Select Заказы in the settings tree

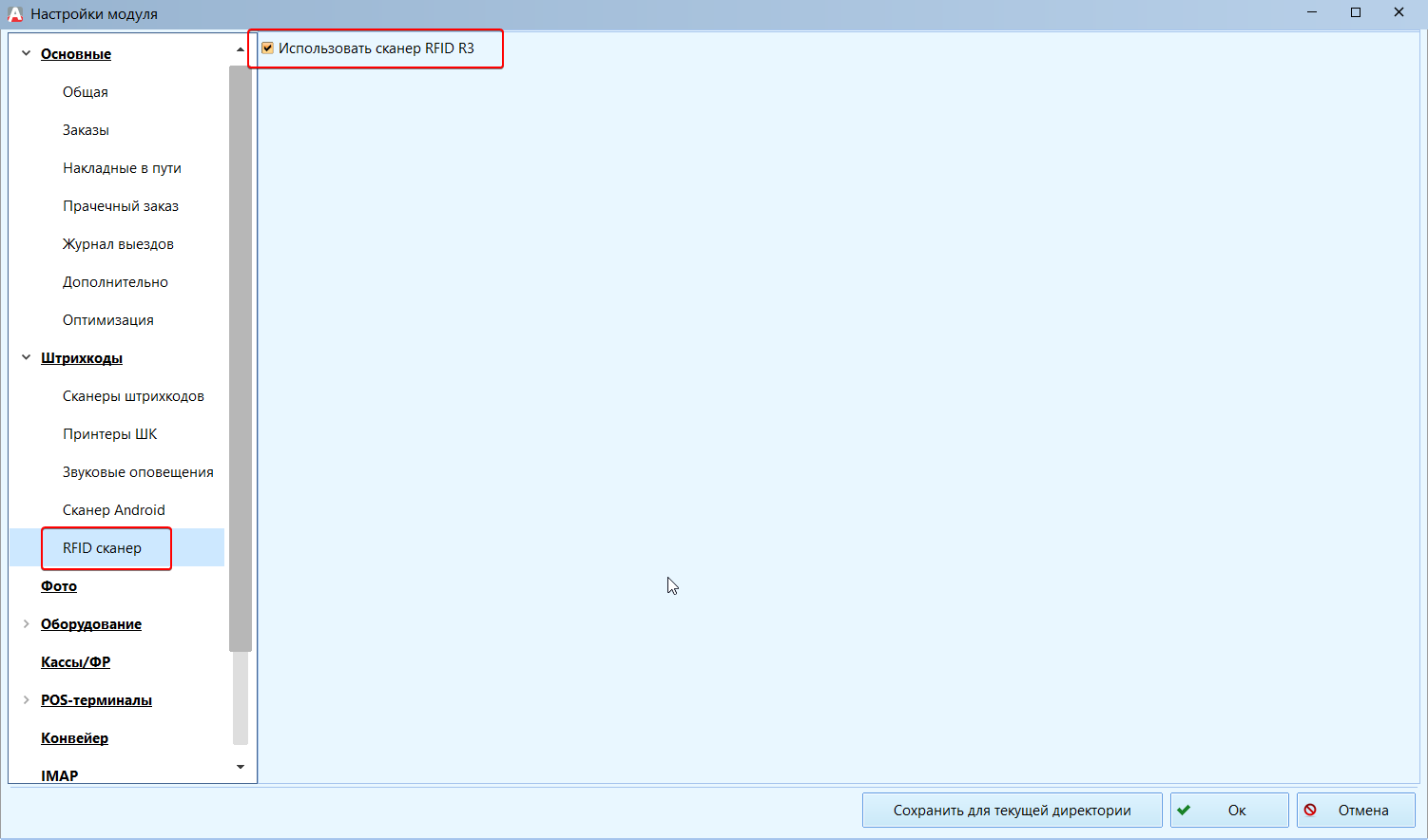tap(86, 130)
